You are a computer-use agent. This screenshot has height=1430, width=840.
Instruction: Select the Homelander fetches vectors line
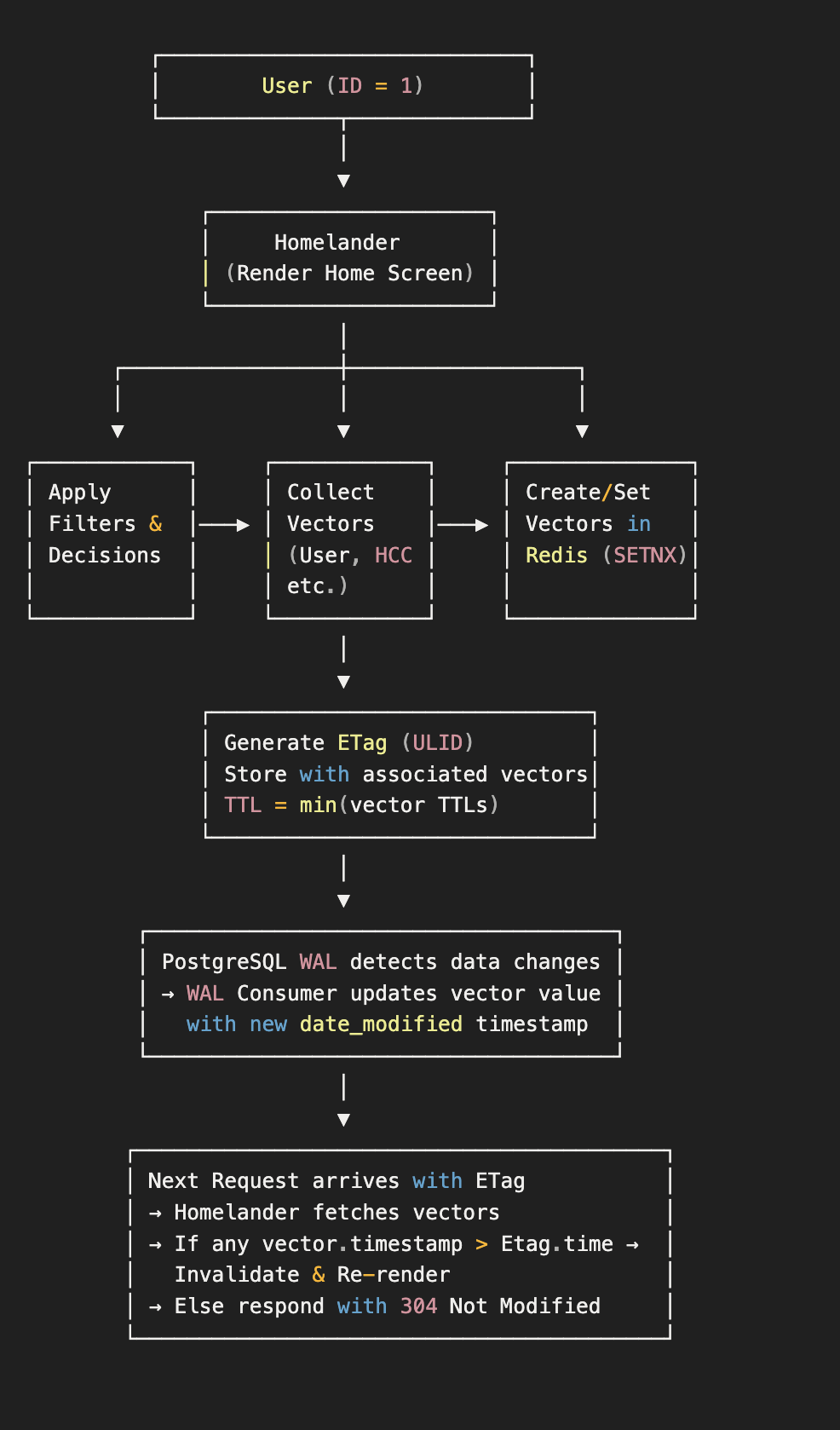pyautogui.click(x=337, y=1213)
